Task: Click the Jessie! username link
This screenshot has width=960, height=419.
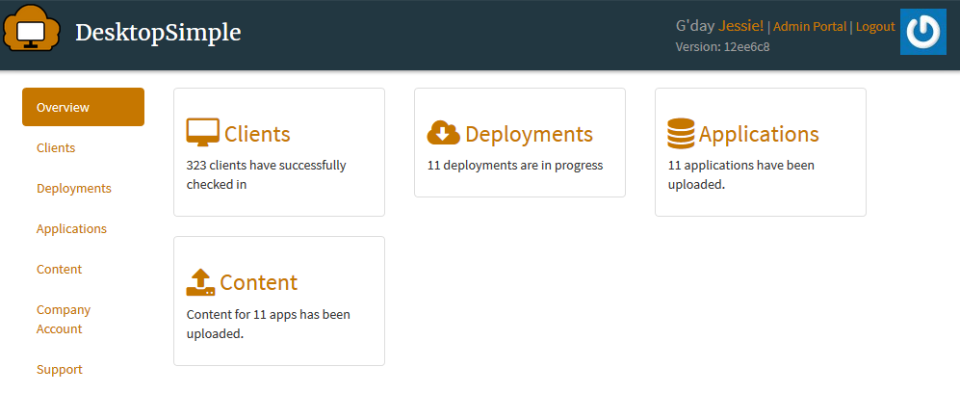Action: (x=741, y=26)
